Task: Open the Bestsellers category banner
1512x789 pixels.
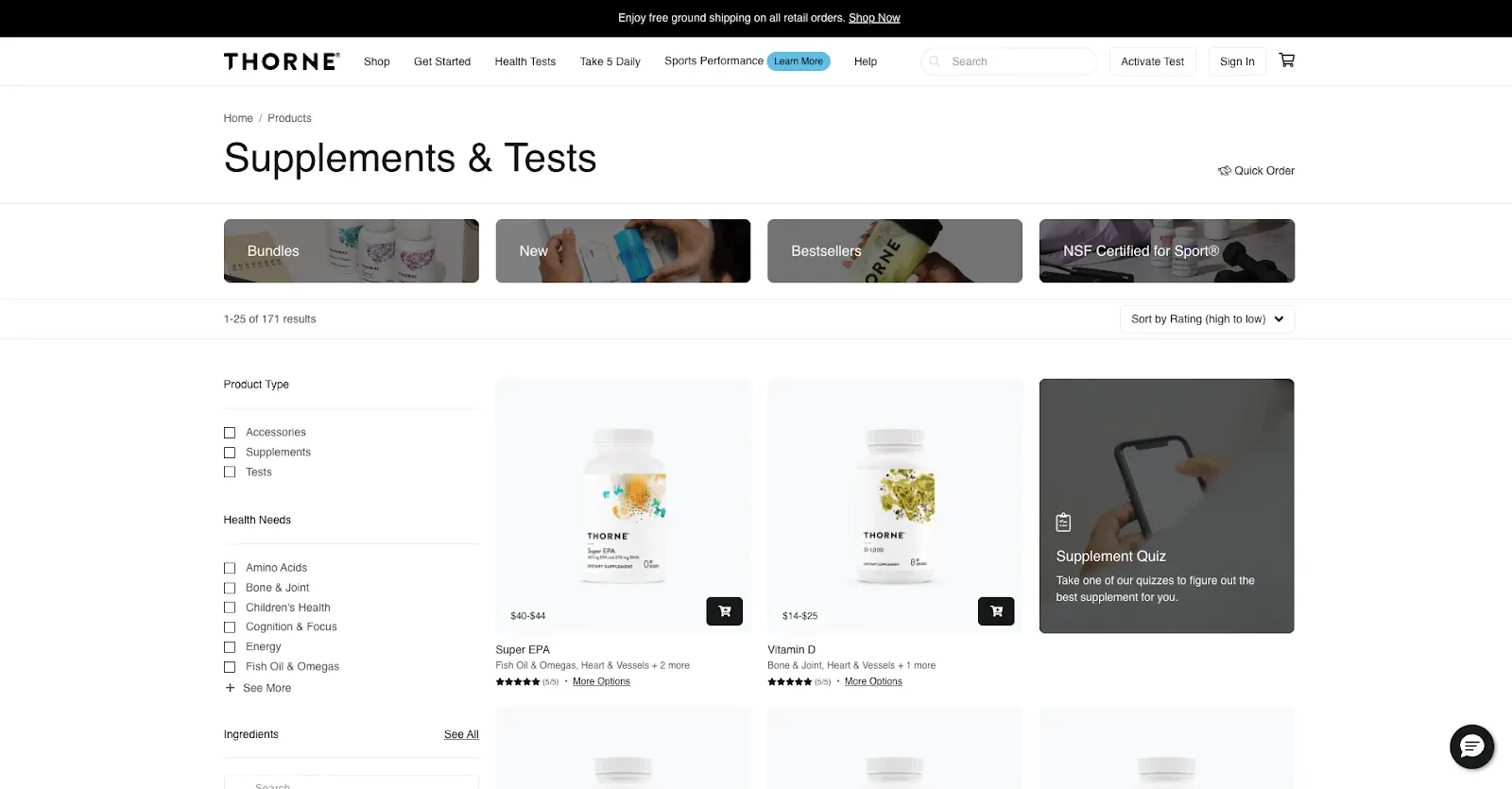Action: point(895,251)
